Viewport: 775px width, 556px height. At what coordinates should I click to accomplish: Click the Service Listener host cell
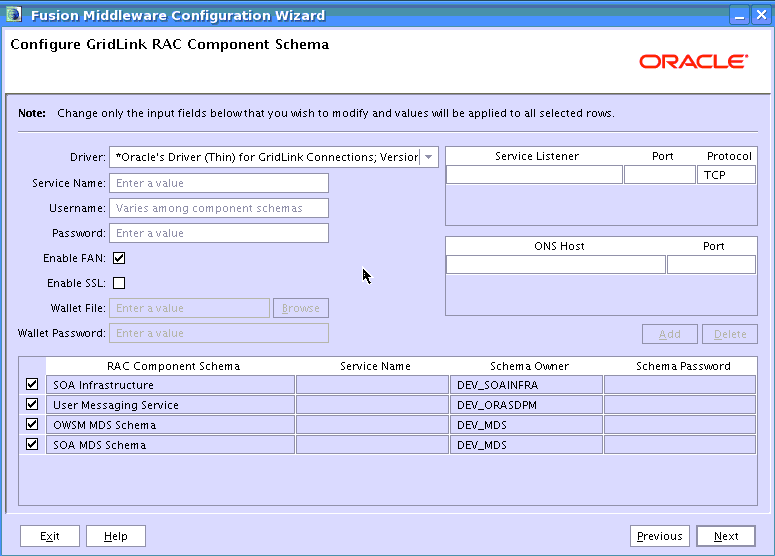tap(534, 175)
